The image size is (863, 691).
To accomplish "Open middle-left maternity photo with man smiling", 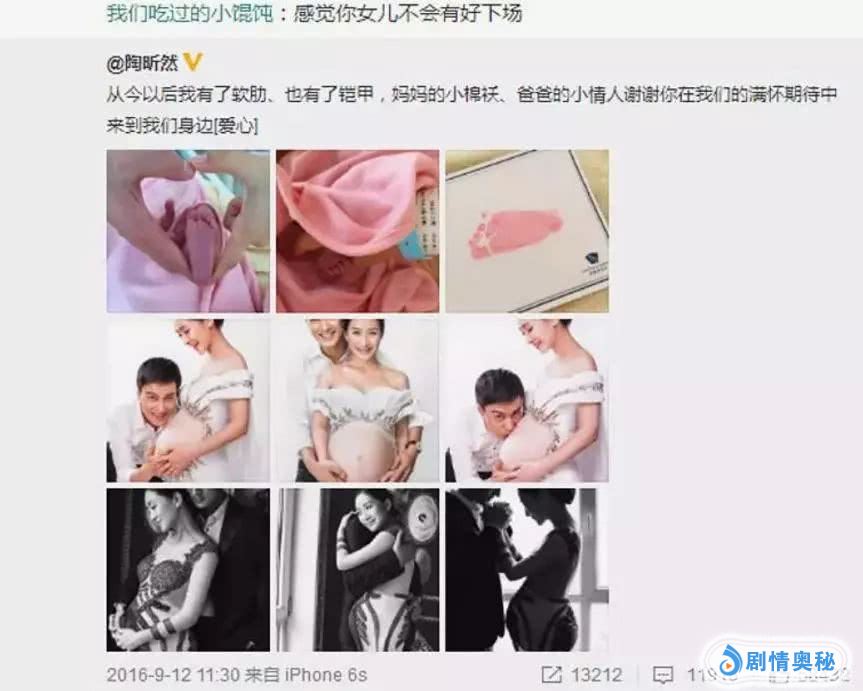I will tap(188, 400).
